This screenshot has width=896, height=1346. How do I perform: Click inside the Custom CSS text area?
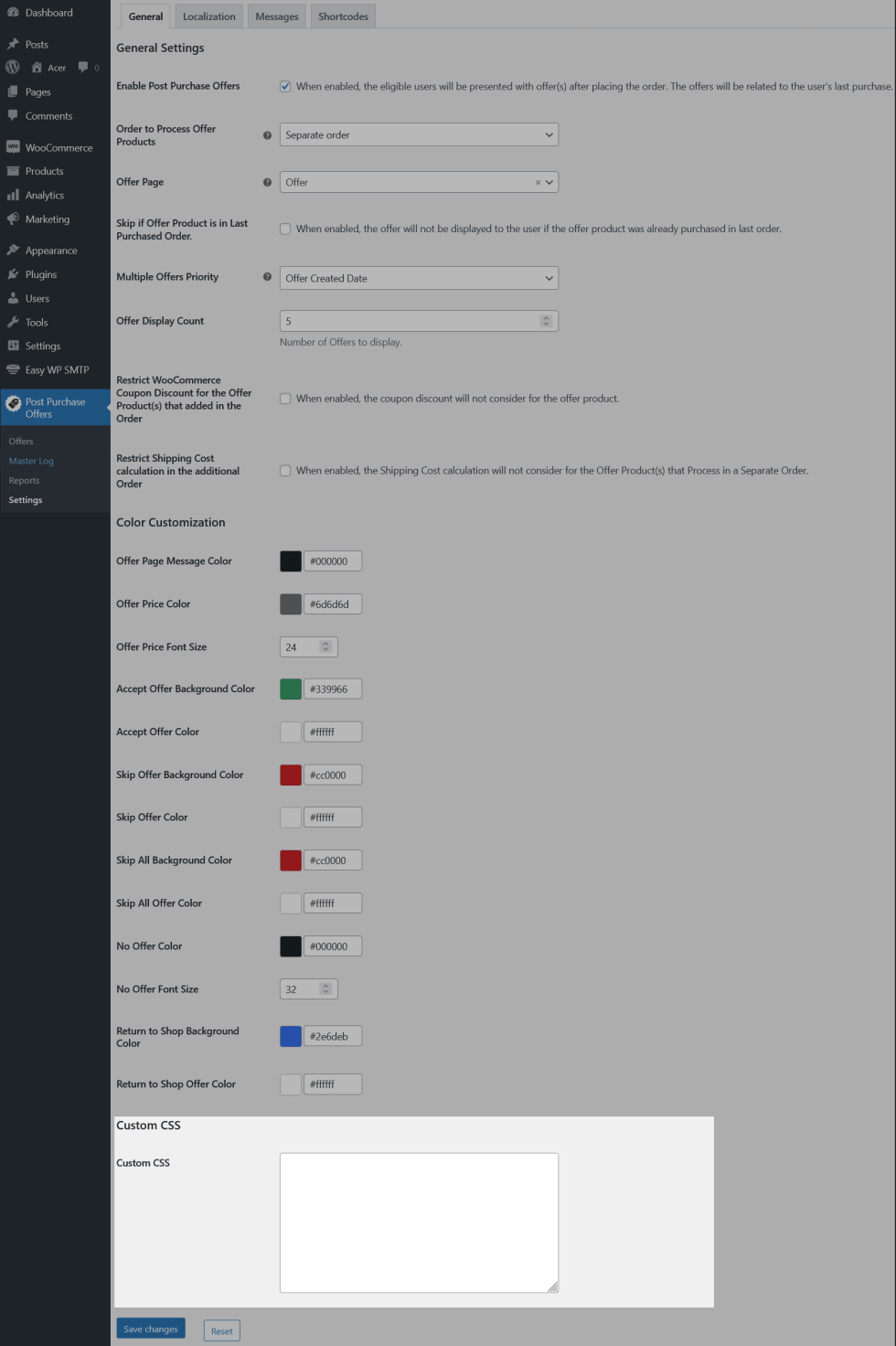coord(418,1223)
